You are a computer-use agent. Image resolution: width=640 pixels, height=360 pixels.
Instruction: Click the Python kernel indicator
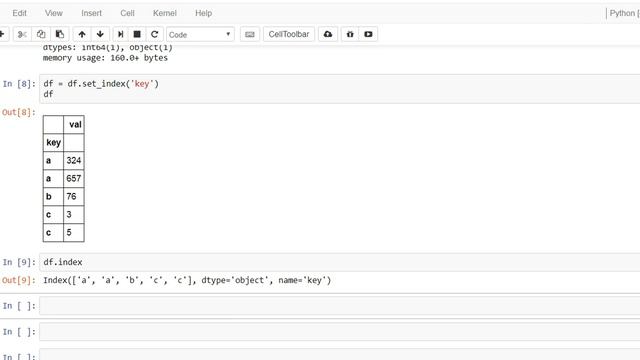click(624, 13)
